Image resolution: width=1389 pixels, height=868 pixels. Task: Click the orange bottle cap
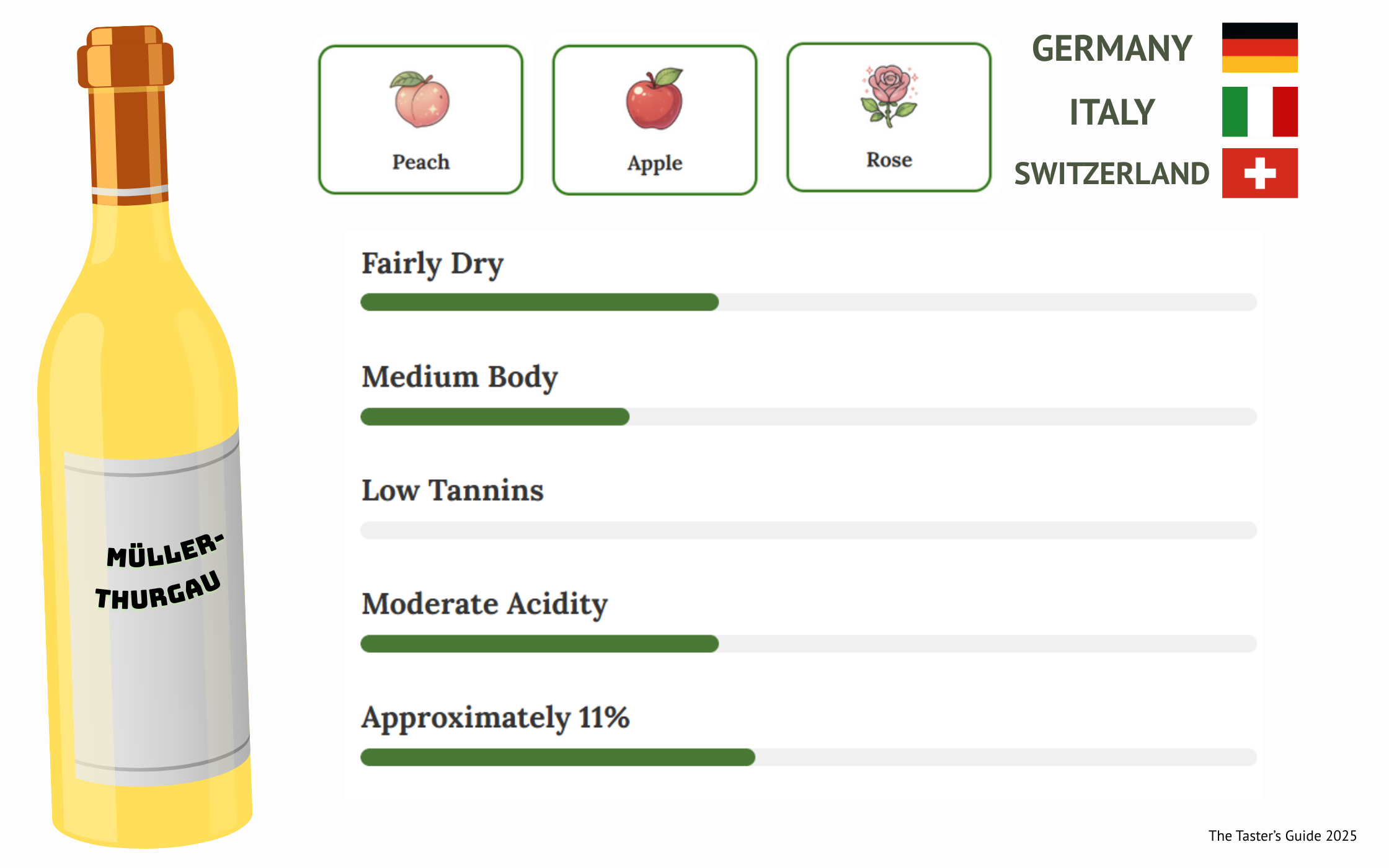tap(126, 57)
